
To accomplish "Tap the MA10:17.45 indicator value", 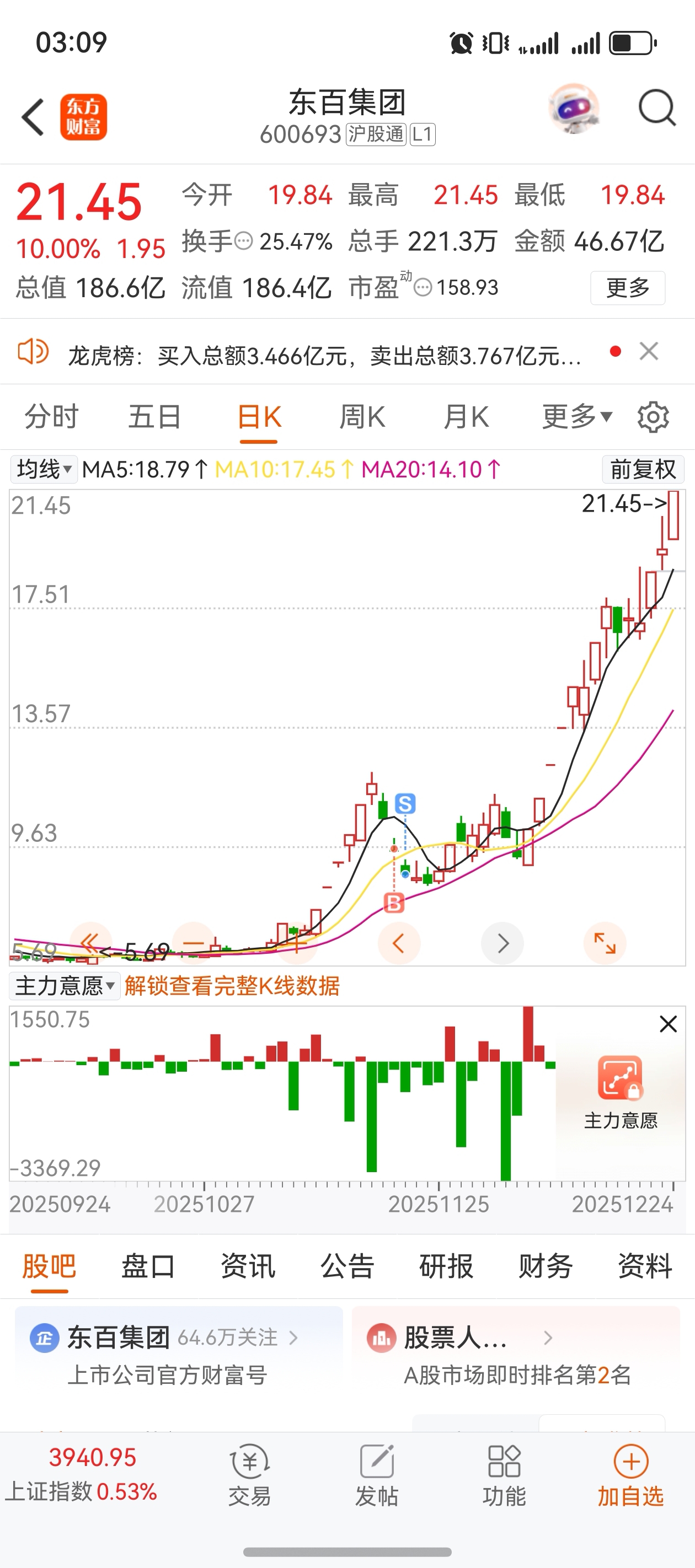I will pos(285,469).
